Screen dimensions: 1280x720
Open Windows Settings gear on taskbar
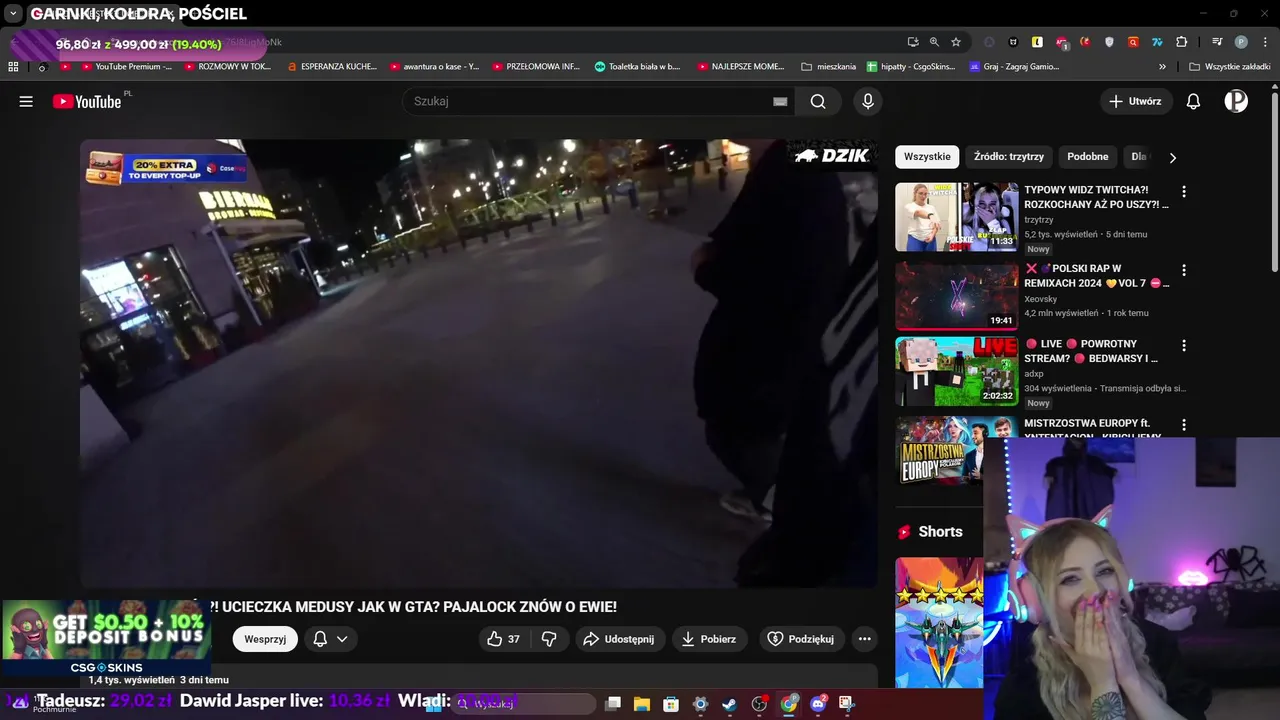pos(700,704)
